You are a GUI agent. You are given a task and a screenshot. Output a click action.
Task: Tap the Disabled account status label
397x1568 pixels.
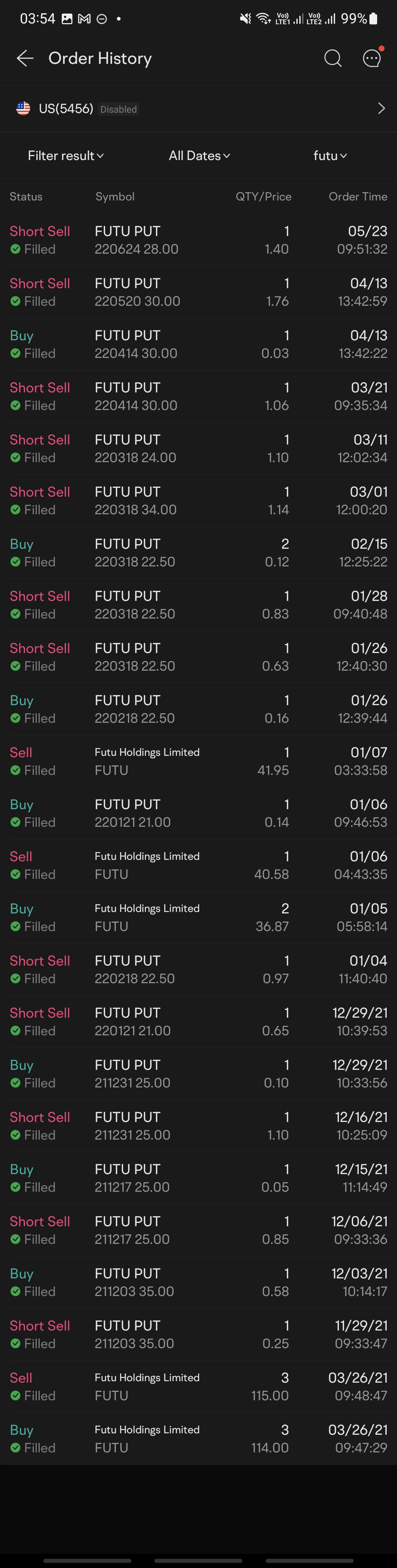click(119, 109)
